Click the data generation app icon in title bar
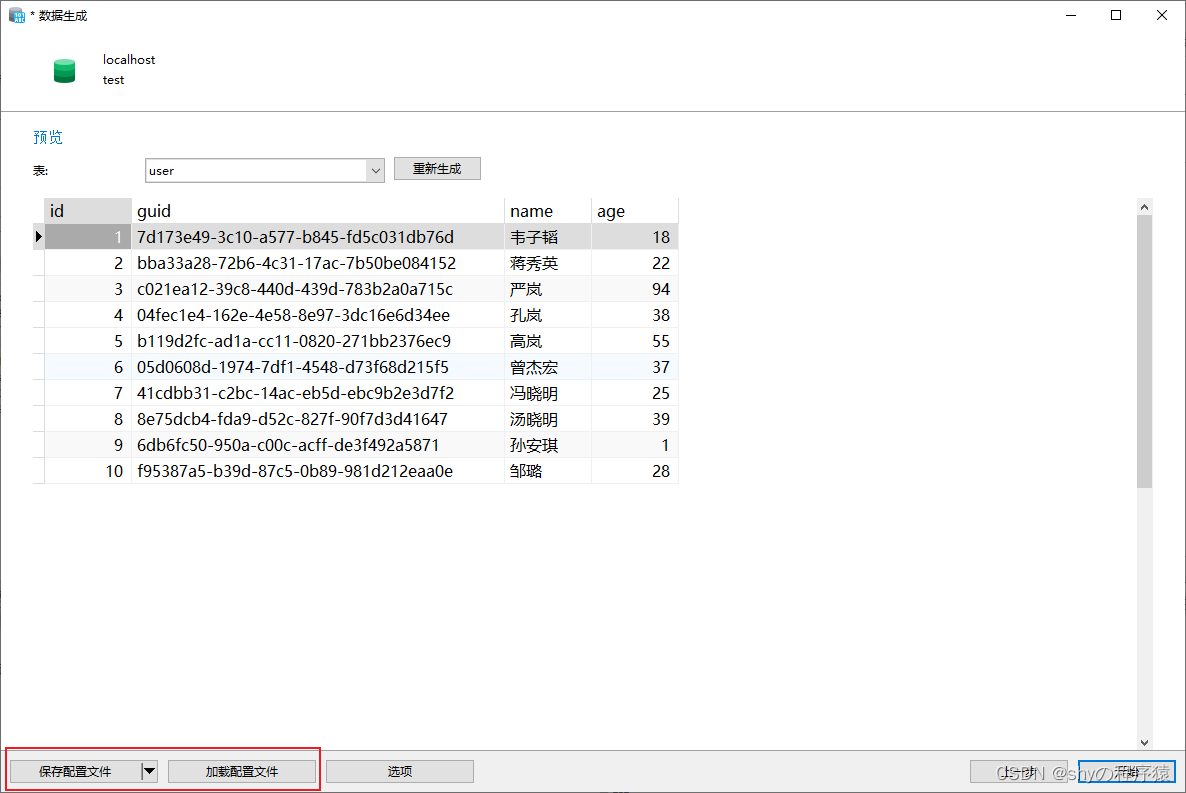Screen dimensions: 1186x793 [x=17, y=16]
